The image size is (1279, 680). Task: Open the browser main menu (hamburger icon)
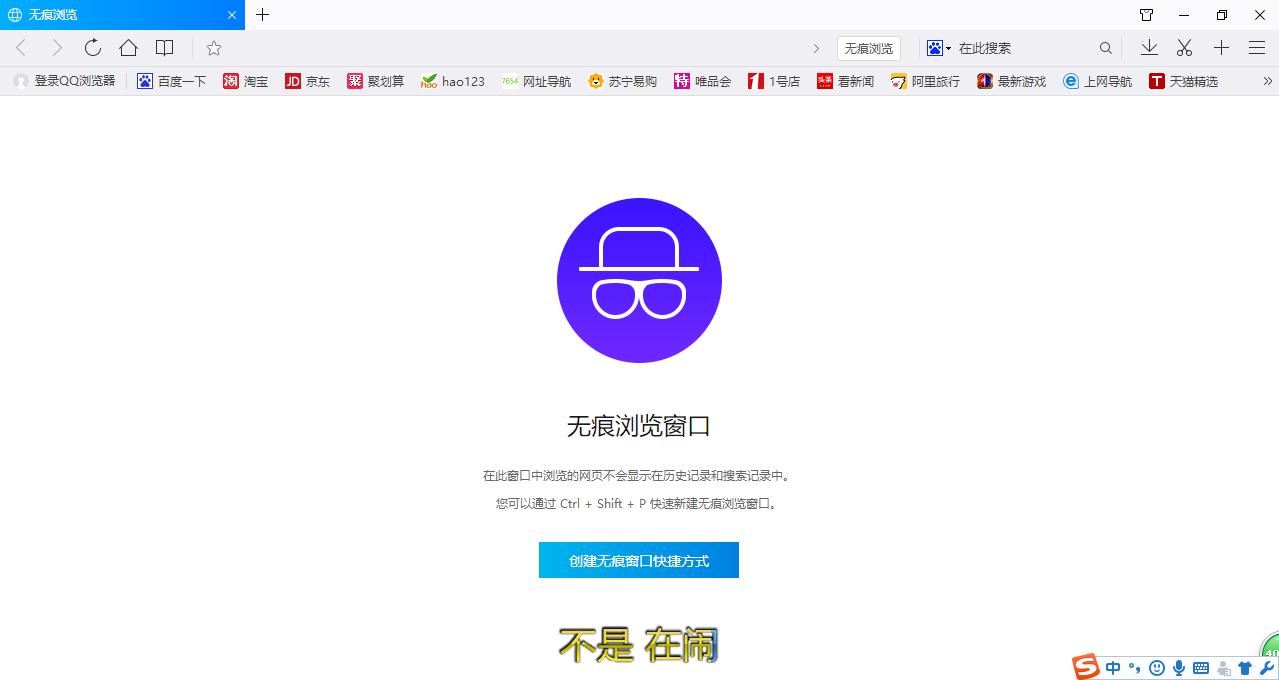point(1256,47)
